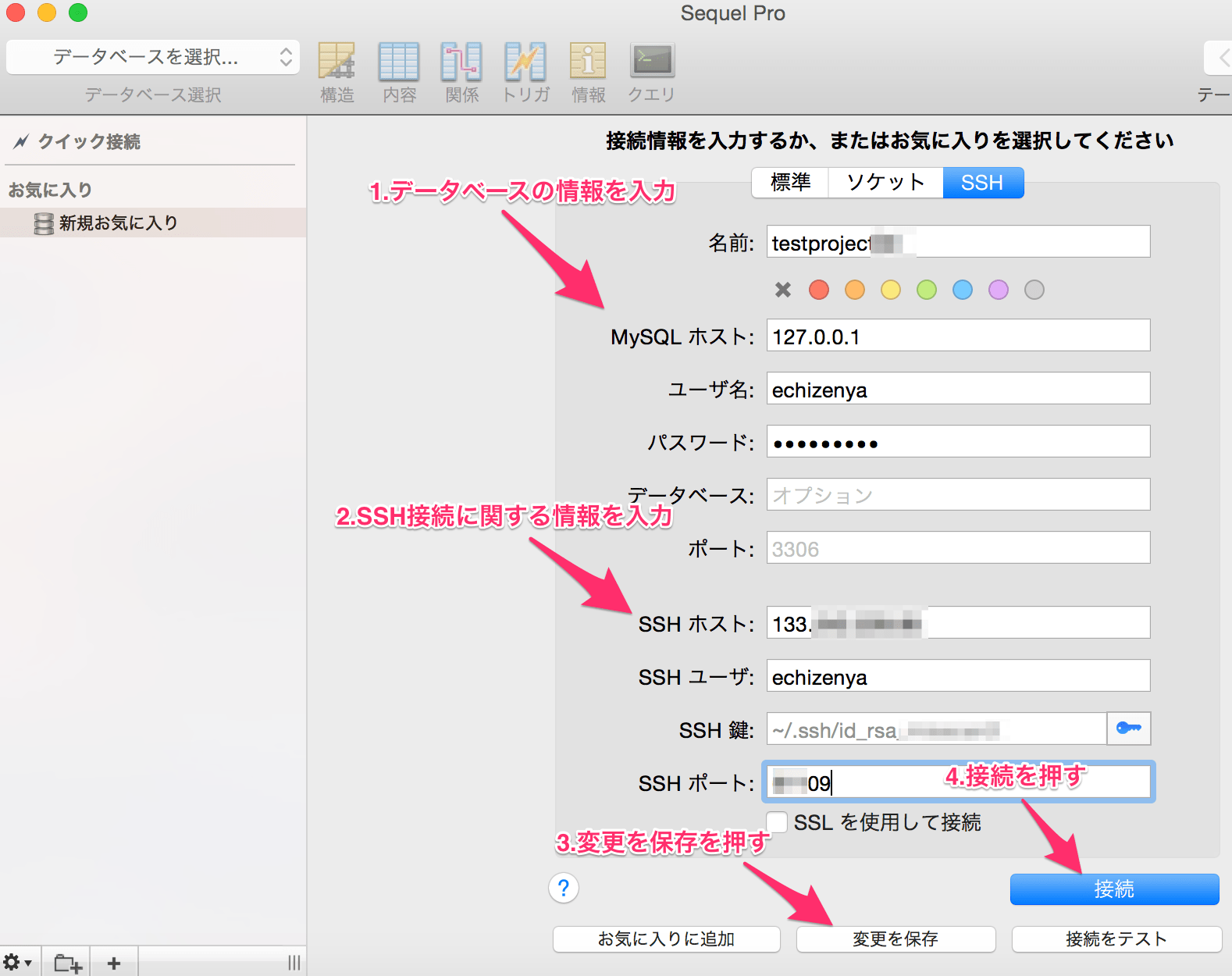Open the Query (クエリ) console view
Viewport: 1232px width, 976px height.
pyautogui.click(x=652, y=72)
